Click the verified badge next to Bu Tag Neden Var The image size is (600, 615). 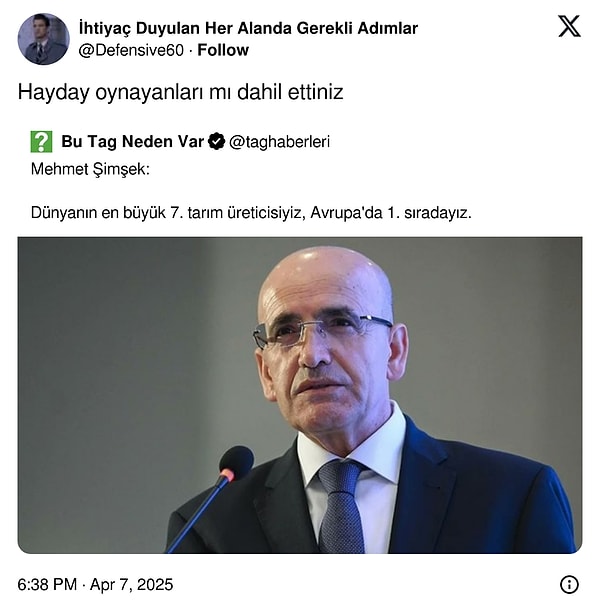coord(216,142)
